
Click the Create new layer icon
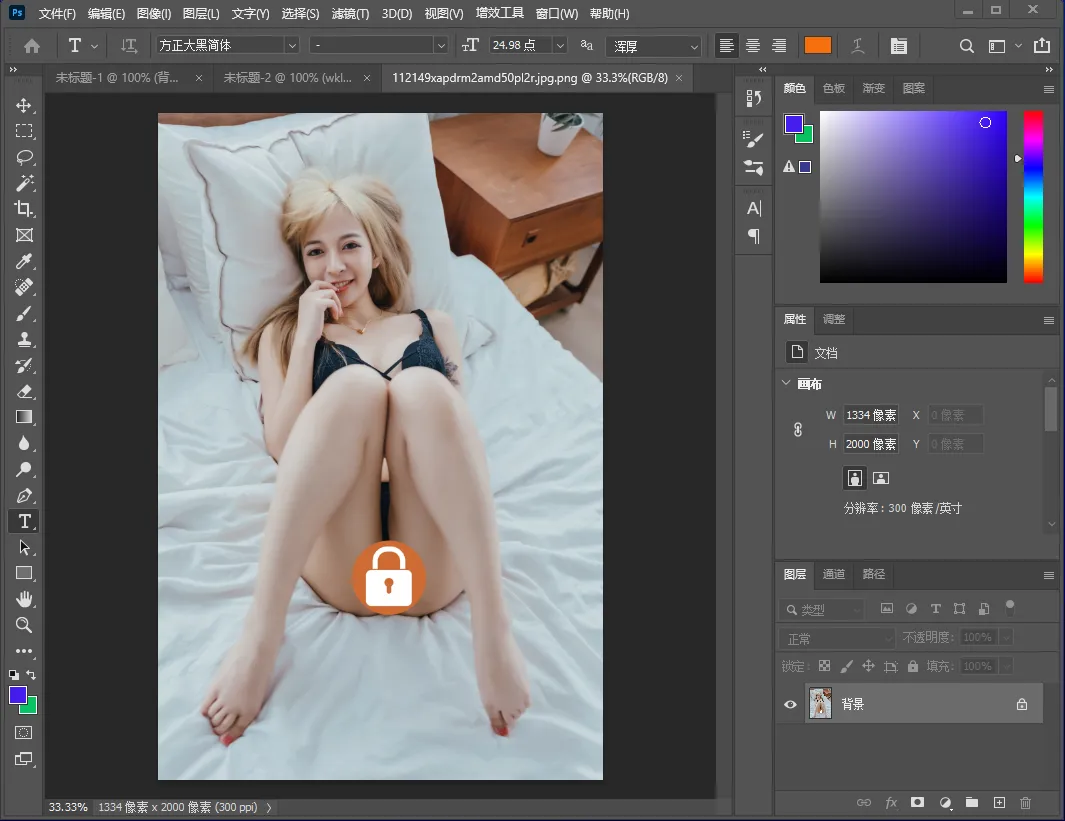point(999,803)
